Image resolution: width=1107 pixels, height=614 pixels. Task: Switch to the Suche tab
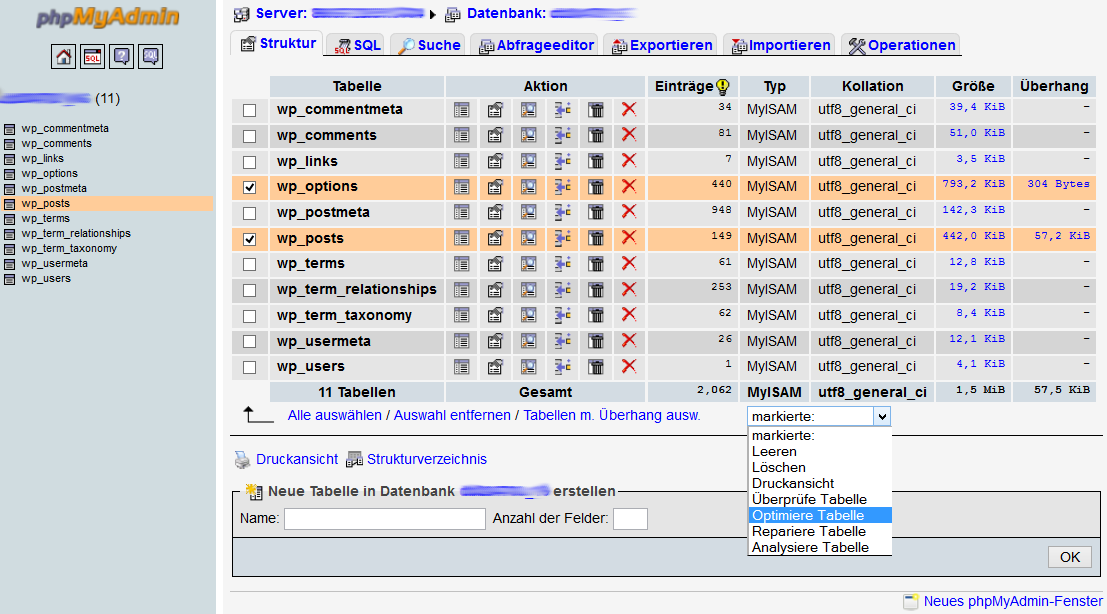pos(429,45)
